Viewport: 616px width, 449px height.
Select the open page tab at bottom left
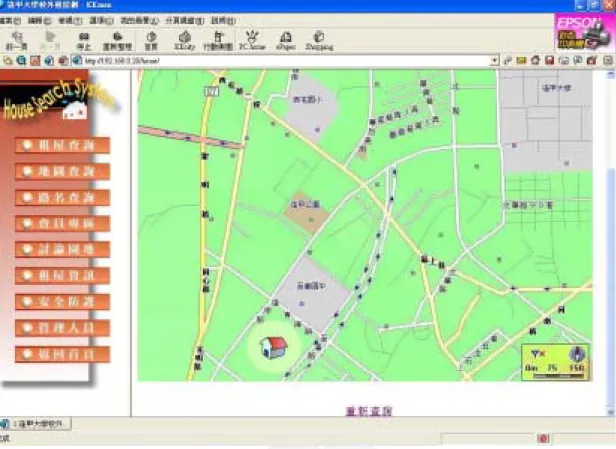coord(36,424)
